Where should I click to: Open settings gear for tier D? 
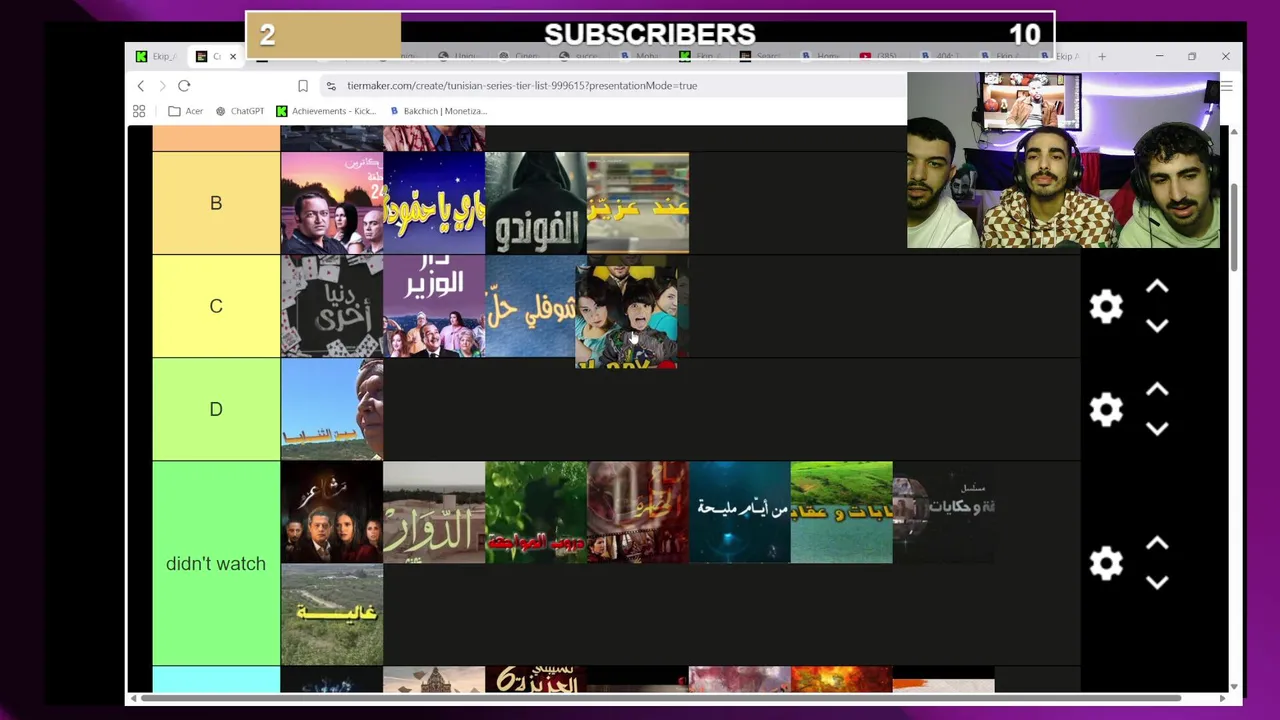coord(1106,409)
